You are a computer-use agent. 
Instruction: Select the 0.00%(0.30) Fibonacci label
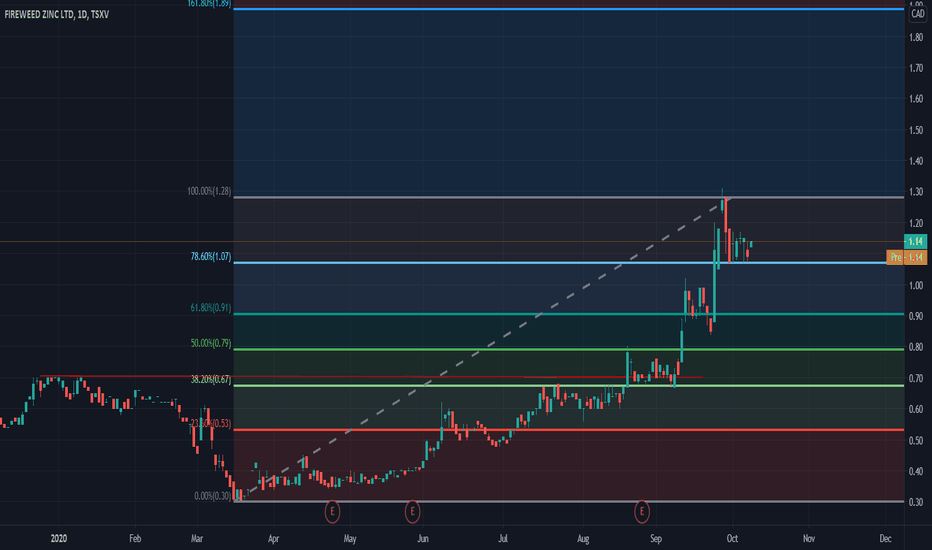pos(212,496)
